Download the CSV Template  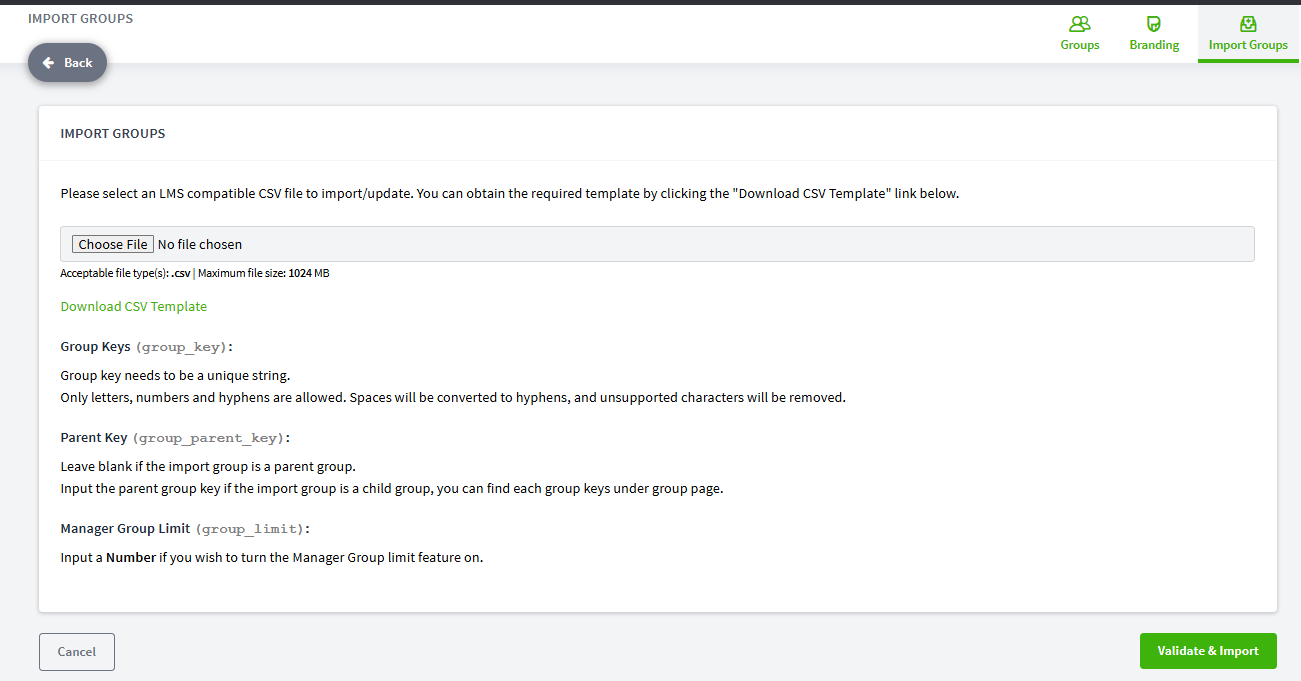(x=134, y=306)
